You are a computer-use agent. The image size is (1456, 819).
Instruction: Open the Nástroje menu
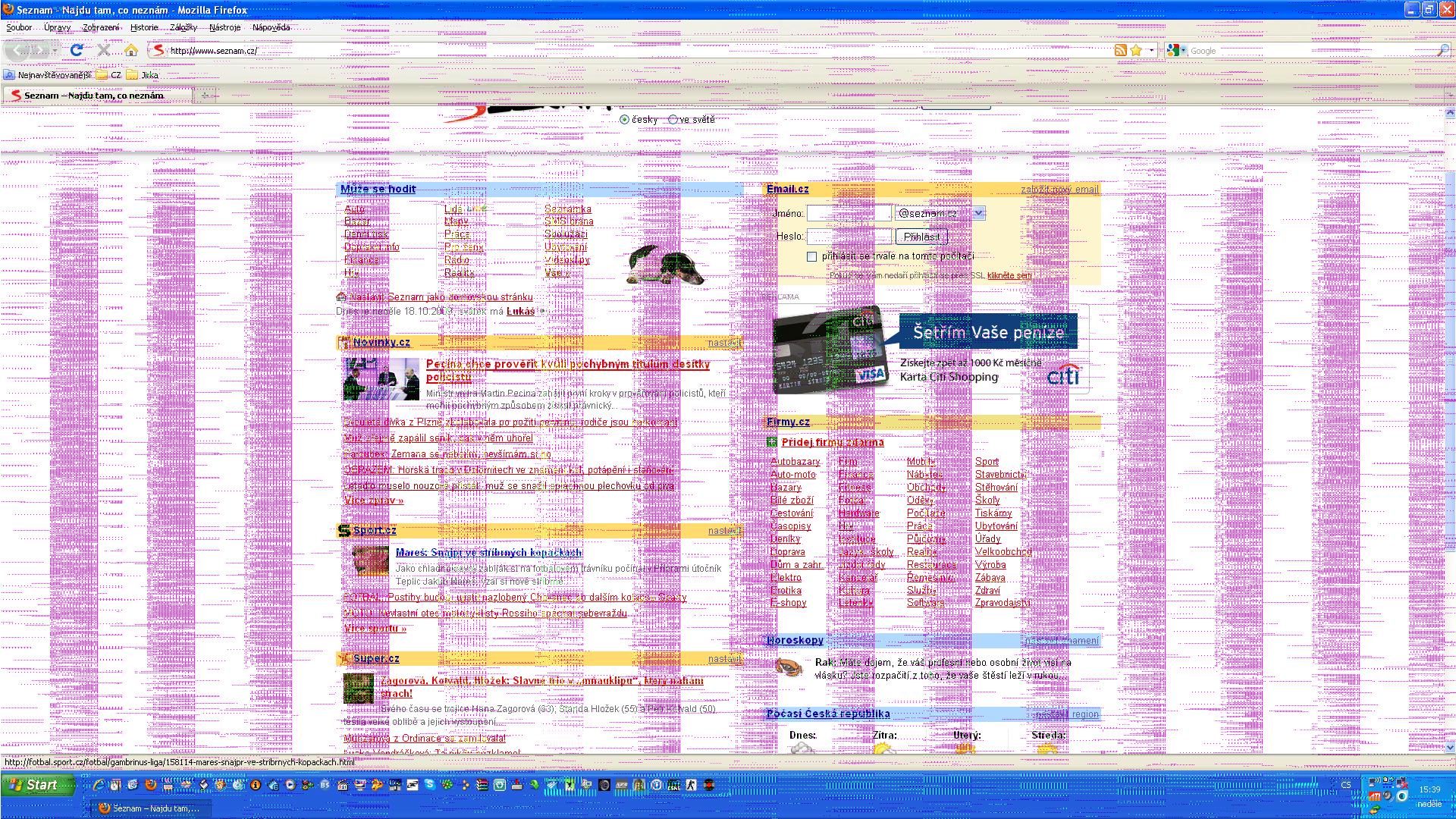click(224, 27)
